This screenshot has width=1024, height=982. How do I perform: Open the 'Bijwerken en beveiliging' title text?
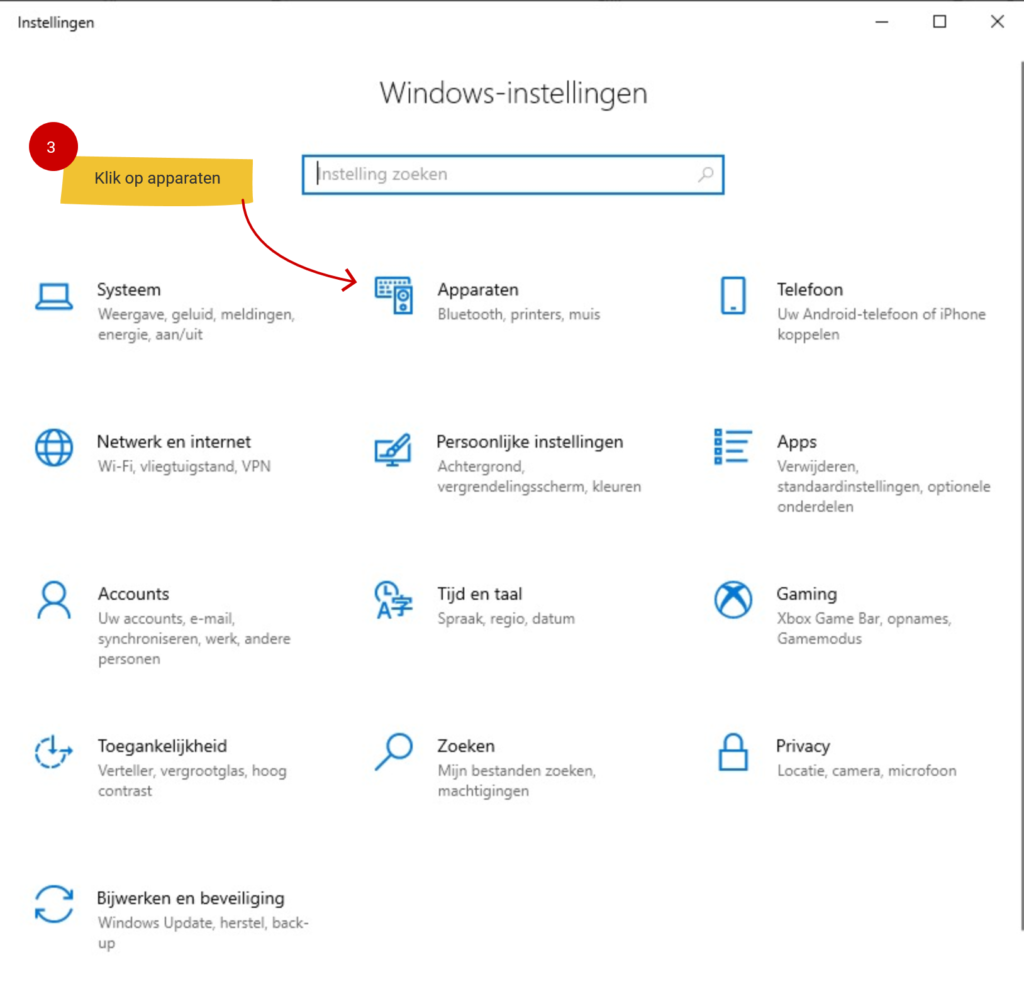190,898
